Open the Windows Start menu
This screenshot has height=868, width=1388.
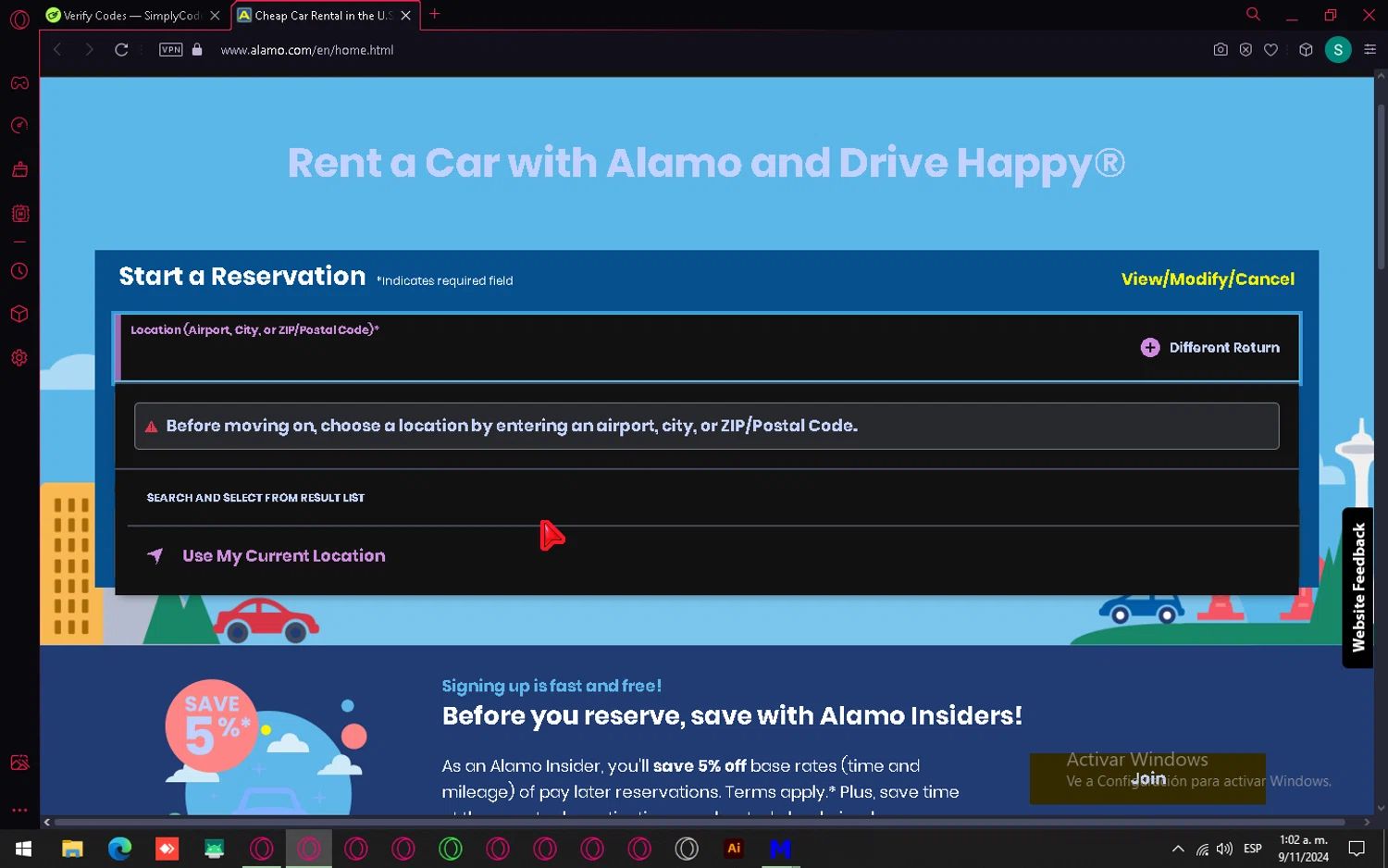point(23,849)
